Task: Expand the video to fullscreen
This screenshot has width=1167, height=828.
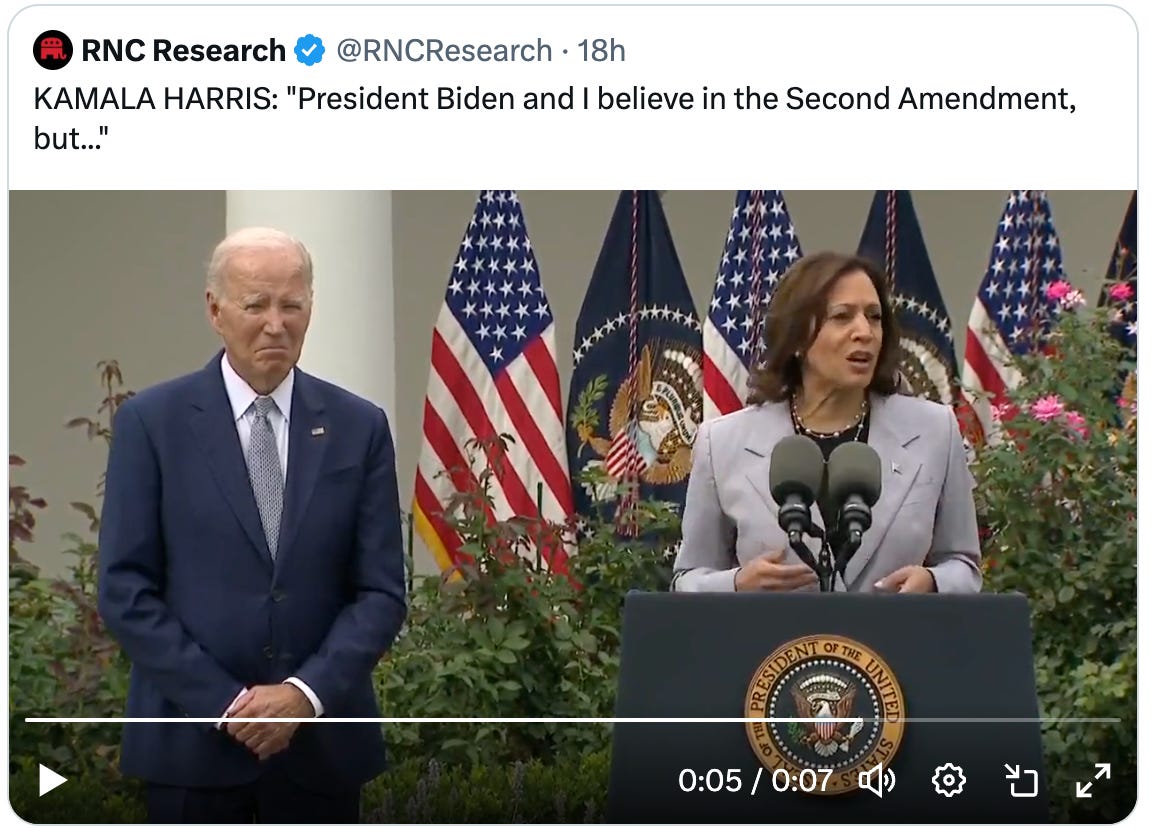Action: pos(1093,780)
